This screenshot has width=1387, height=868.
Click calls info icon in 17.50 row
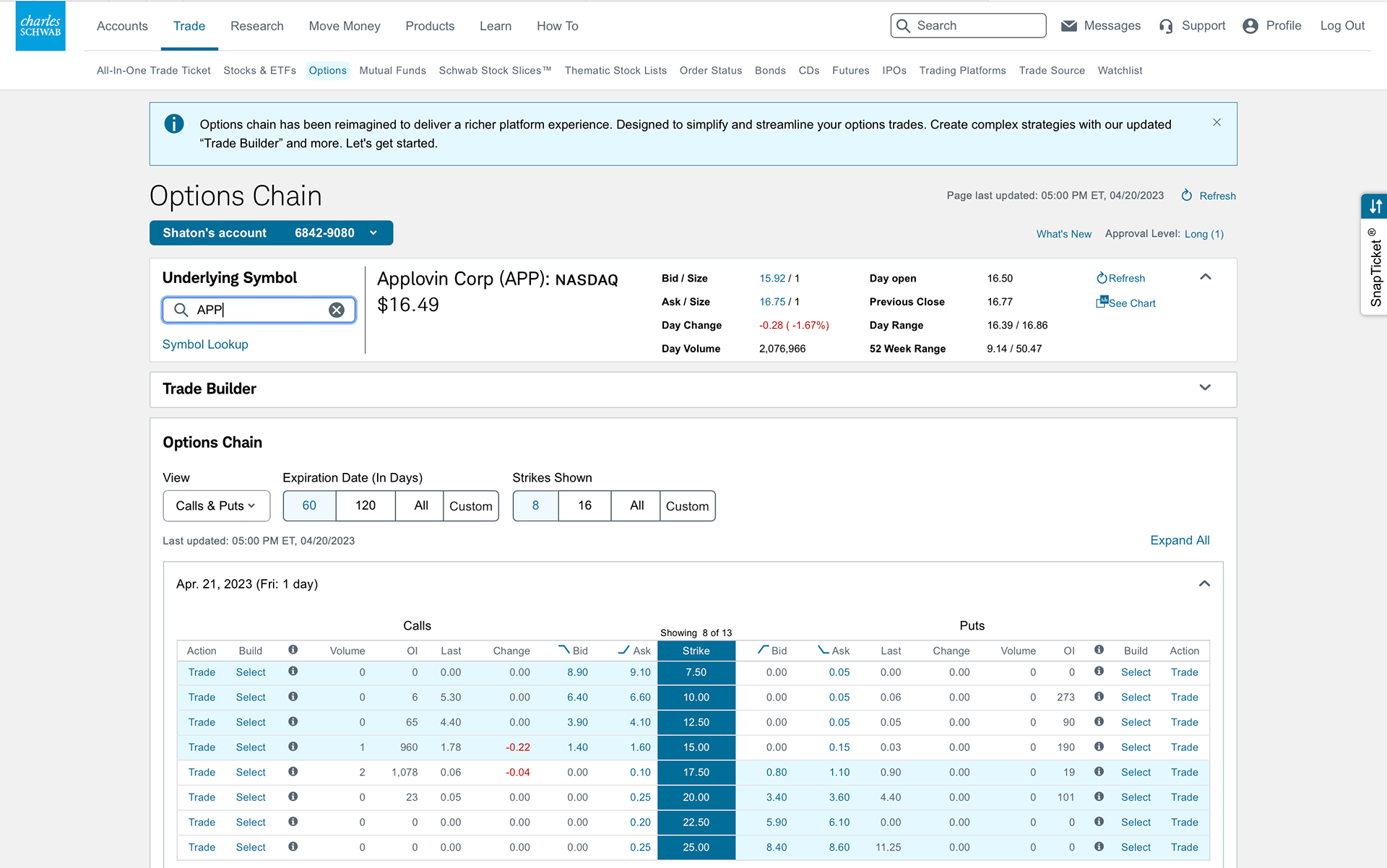(x=293, y=771)
